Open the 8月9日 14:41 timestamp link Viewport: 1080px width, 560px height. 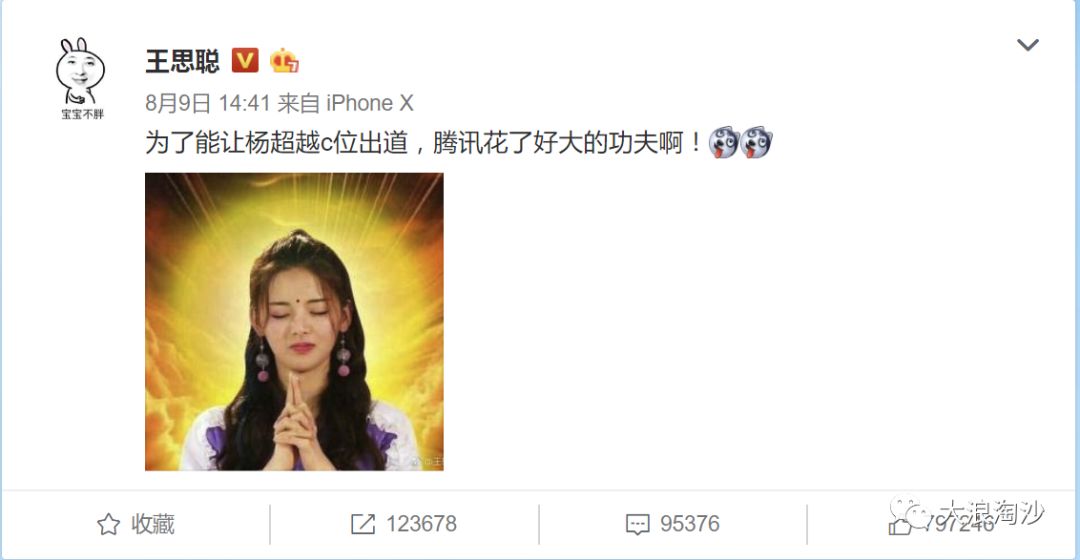[207, 103]
